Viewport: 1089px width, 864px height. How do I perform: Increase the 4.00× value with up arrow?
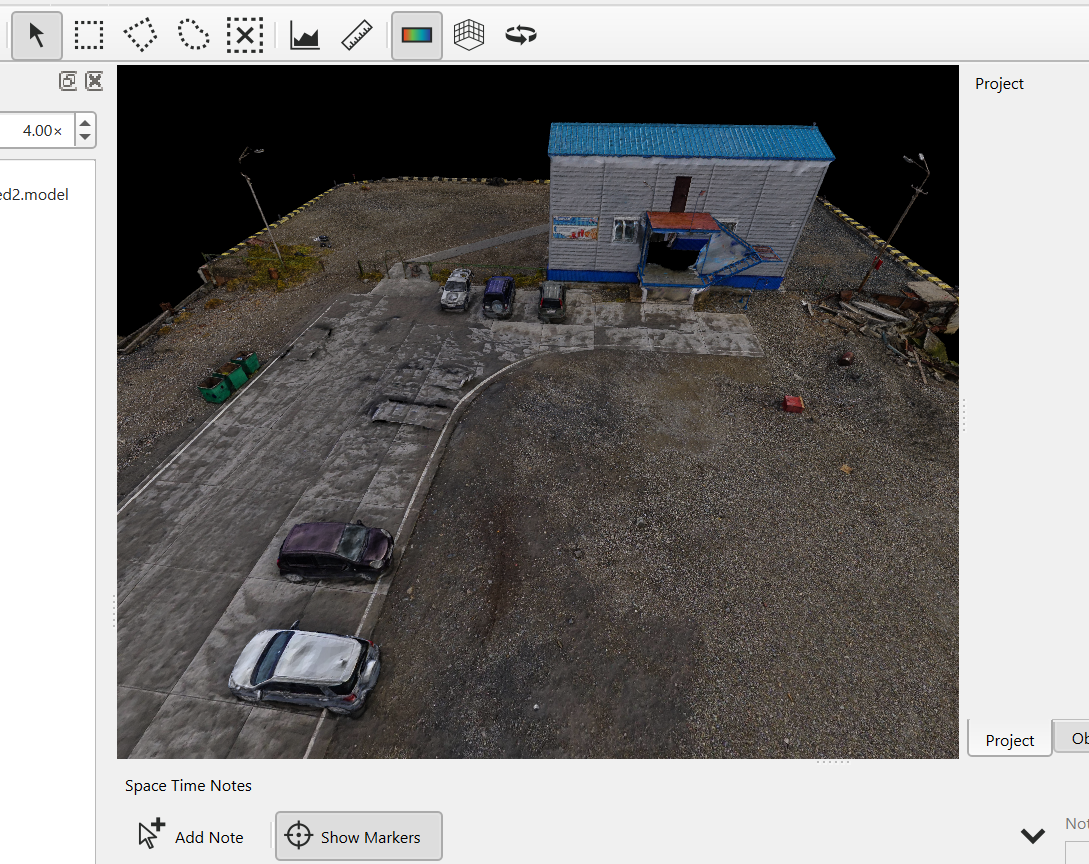tap(86, 122)
